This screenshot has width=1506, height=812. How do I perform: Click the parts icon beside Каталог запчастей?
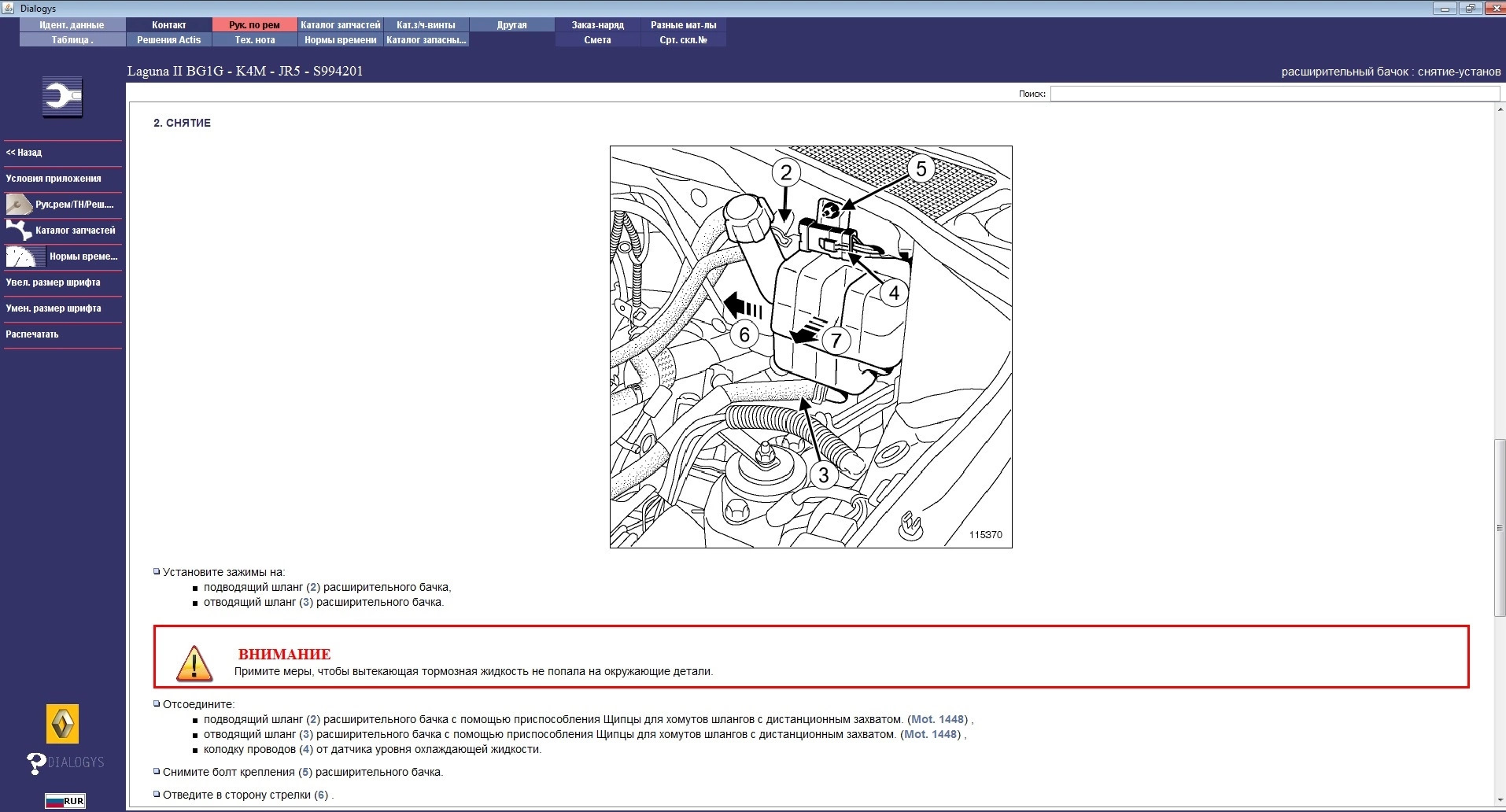[18, 231]
